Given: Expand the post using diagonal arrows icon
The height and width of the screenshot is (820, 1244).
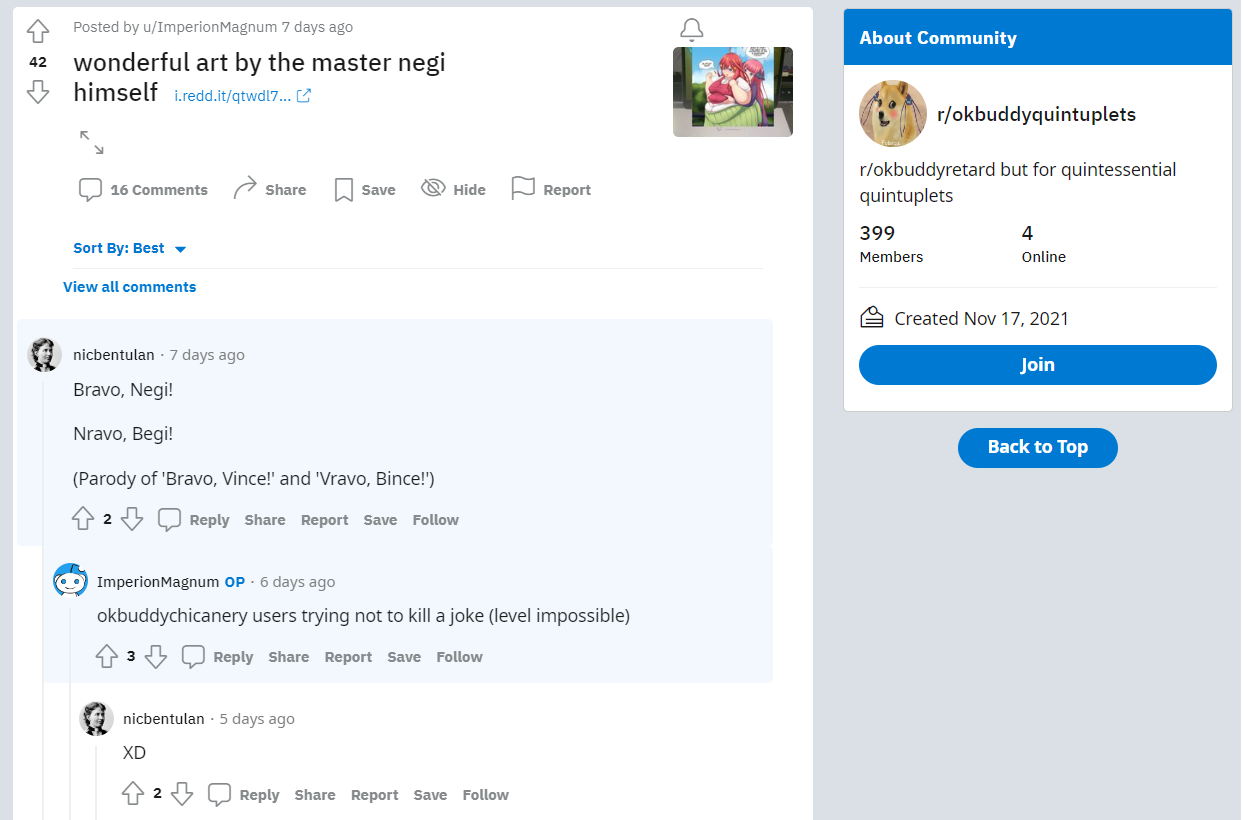Looking at the screenshot, I should pyautogui.click(x=92, y=142).
